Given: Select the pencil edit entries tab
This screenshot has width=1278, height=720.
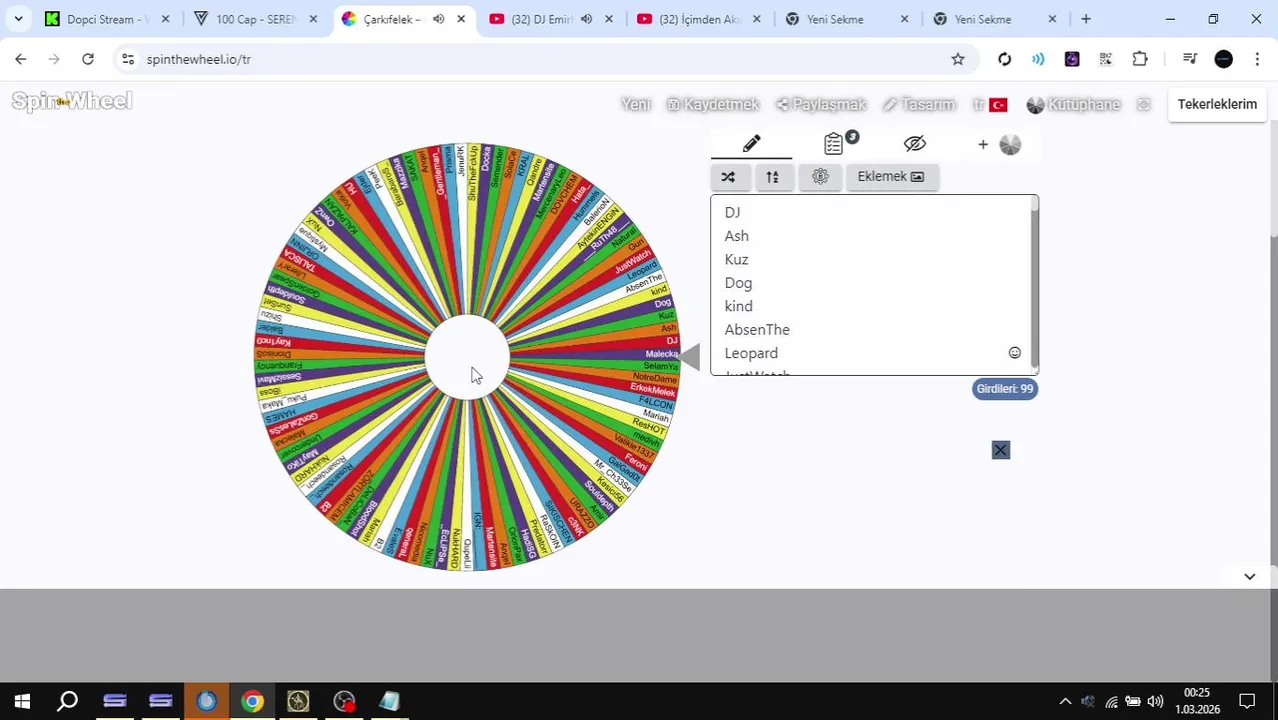Looking at the screenshot, I should 752,144.
